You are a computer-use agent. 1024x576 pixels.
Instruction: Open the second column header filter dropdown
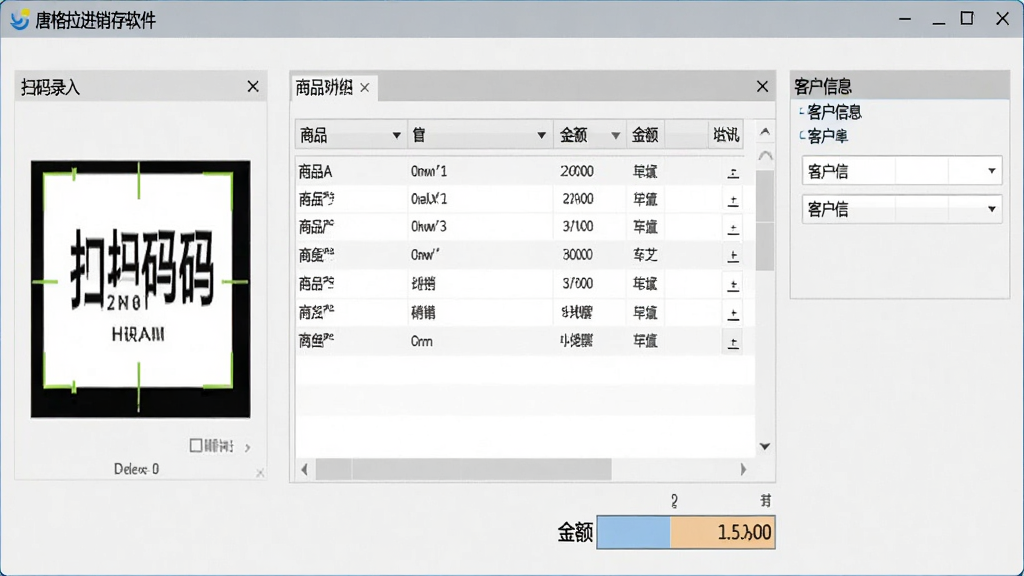541,135
